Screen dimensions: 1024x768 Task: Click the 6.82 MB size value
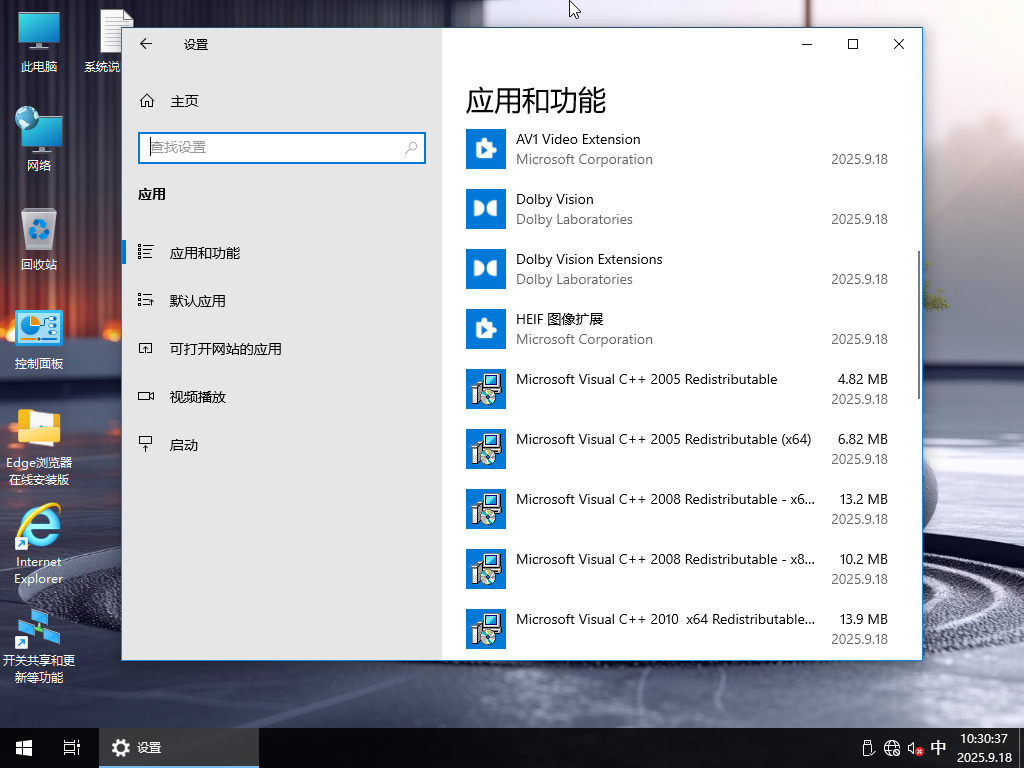coord(863,440)
